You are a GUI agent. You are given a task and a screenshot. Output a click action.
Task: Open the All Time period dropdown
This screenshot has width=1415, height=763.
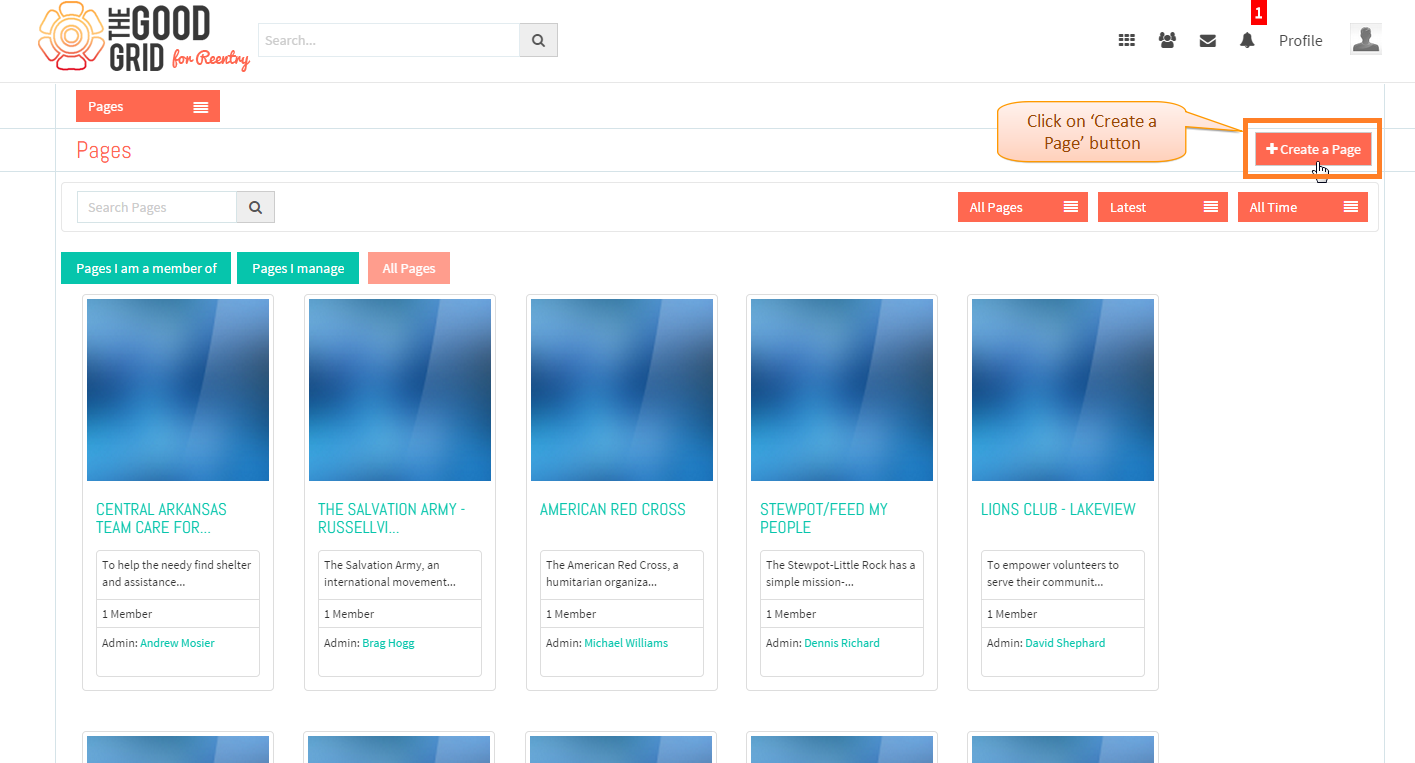(x=1303, y=207)
